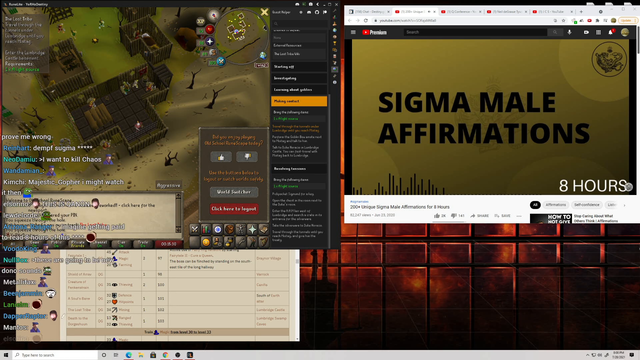
Task: Expand the 'Starting off' quest section
Action: 299,67
